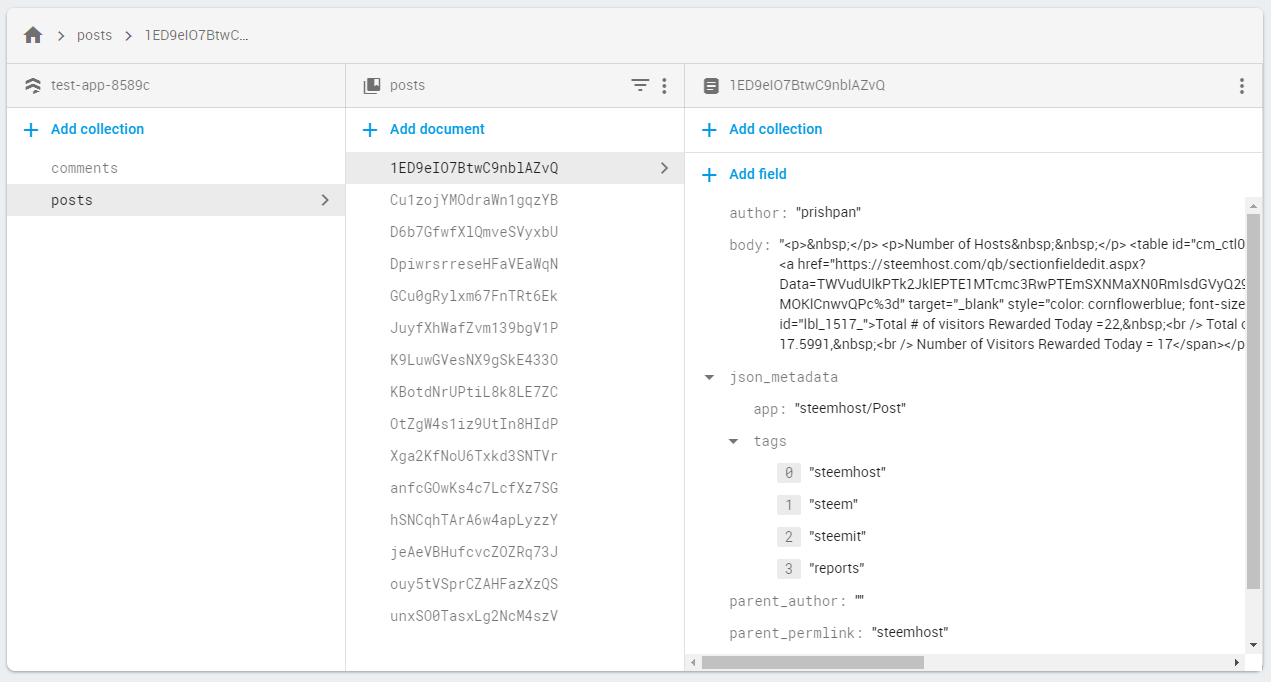The image size is (1271, 682).
Task: Click the test-app-8589c database icon
Action: 33,86
